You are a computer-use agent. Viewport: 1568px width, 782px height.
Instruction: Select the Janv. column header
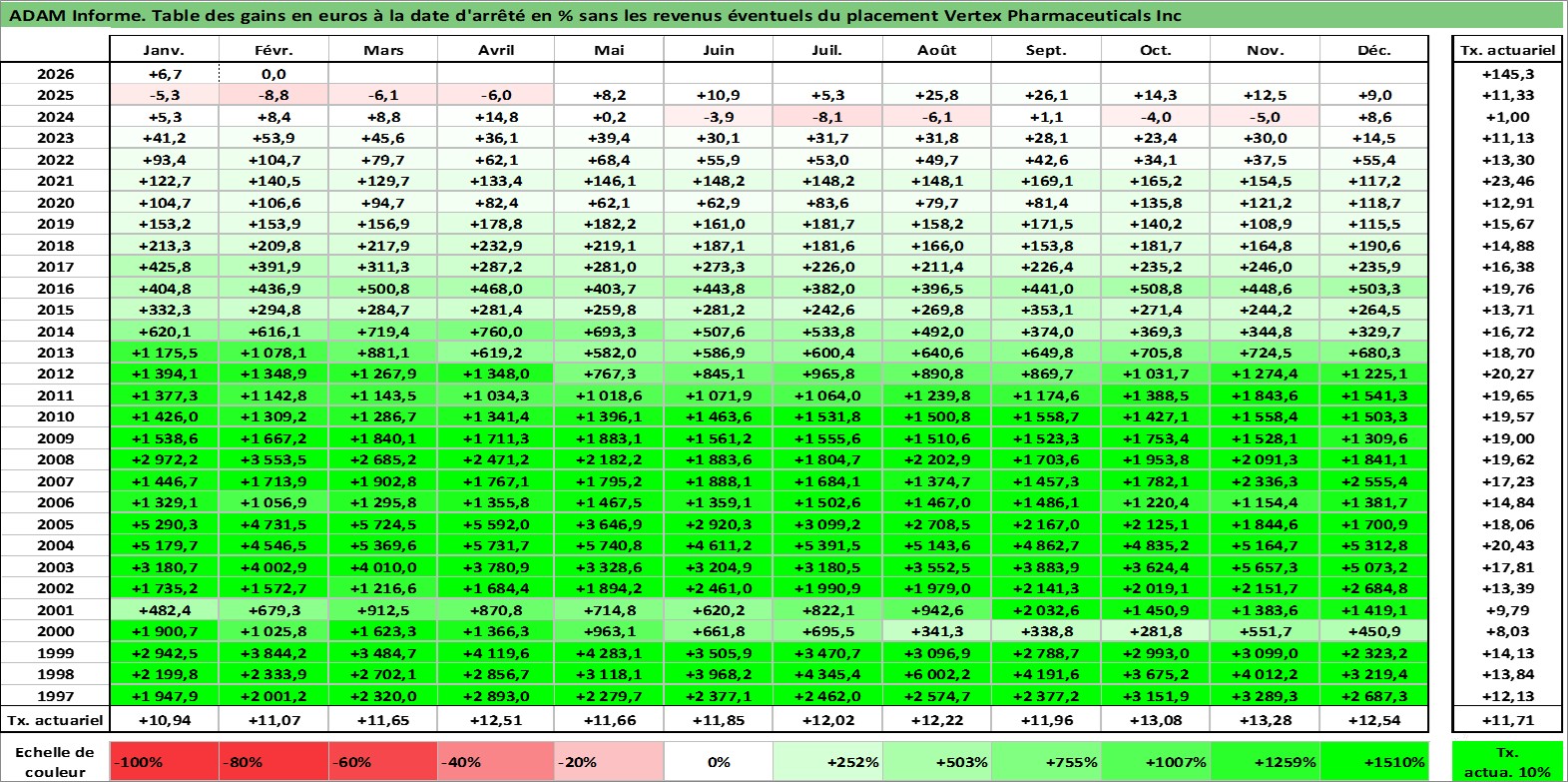tap(164, 50)
